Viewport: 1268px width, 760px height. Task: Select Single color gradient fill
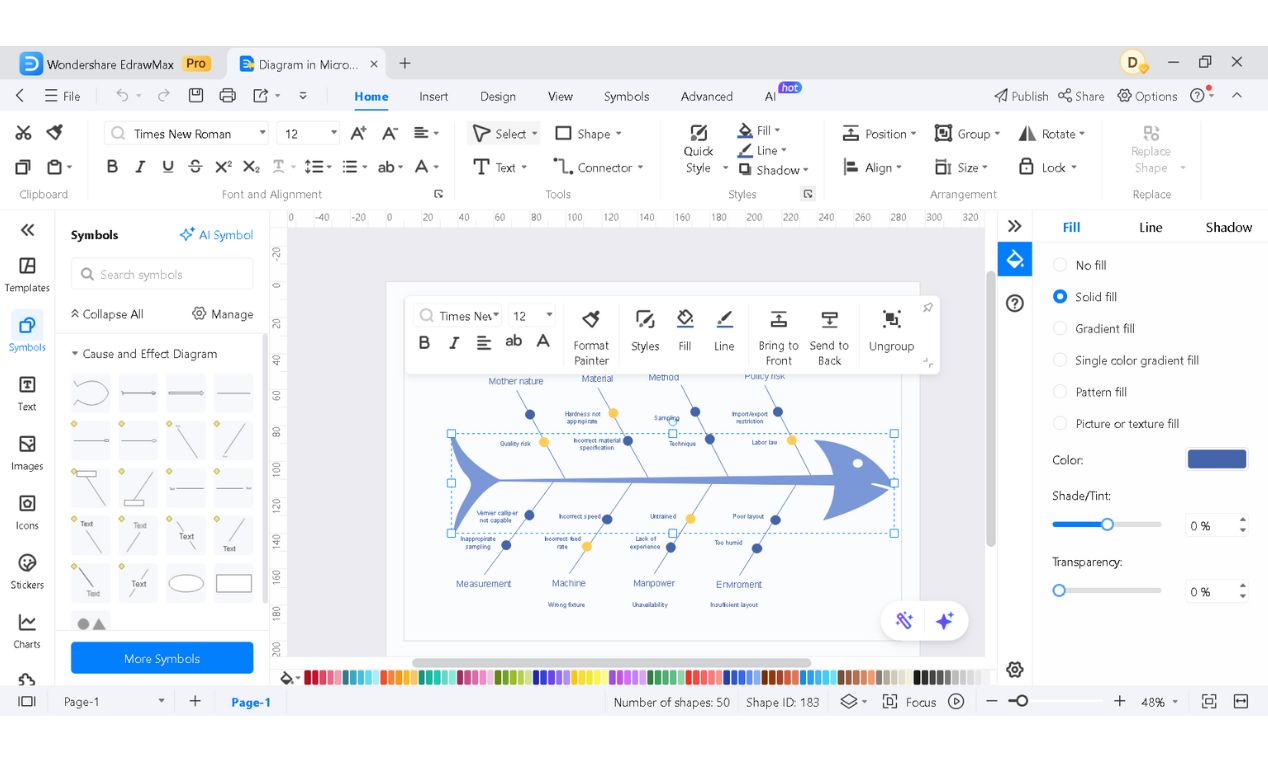tap(1126, 360)
